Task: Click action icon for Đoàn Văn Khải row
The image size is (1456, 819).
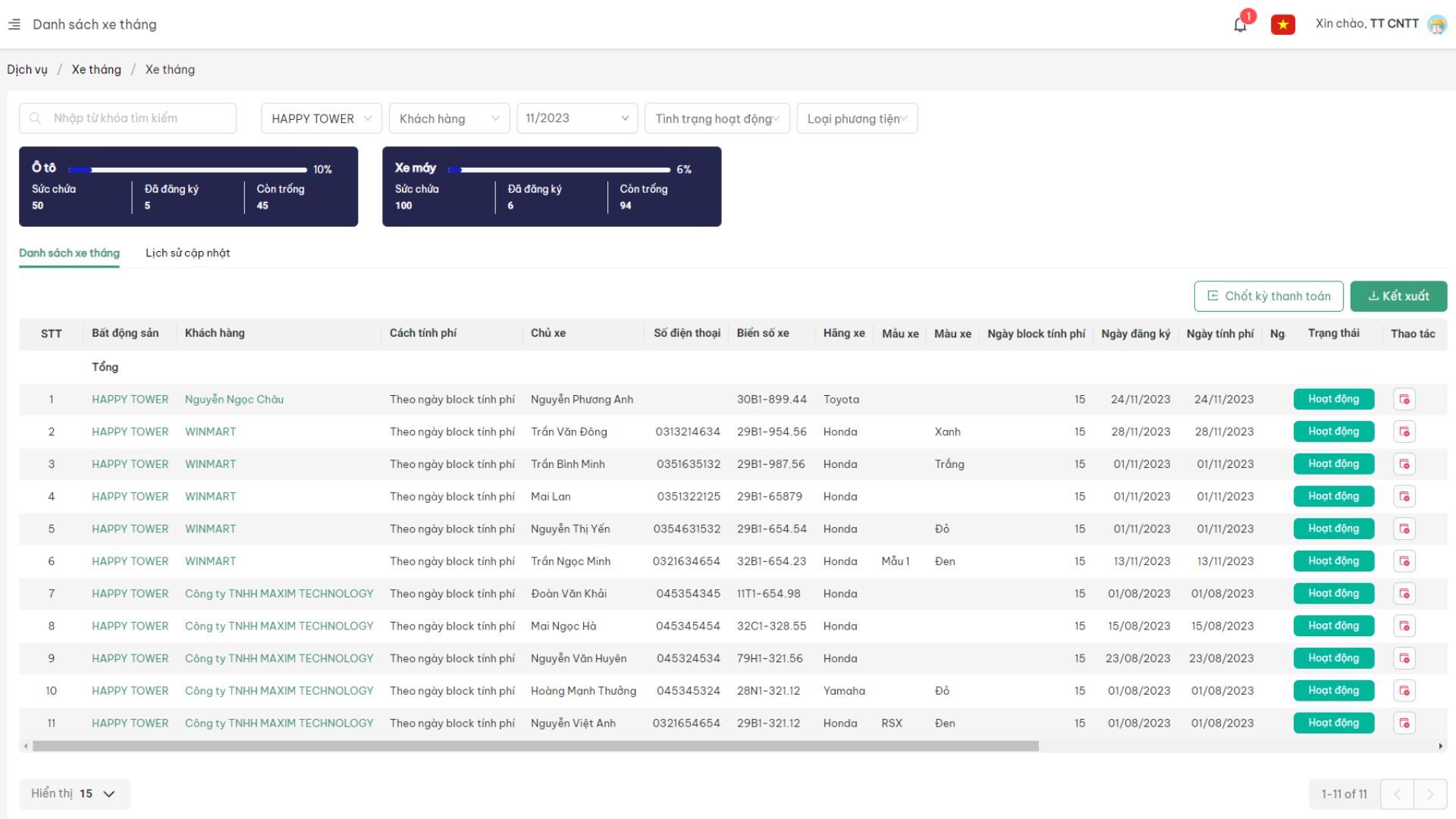Action: [1404, 594]
